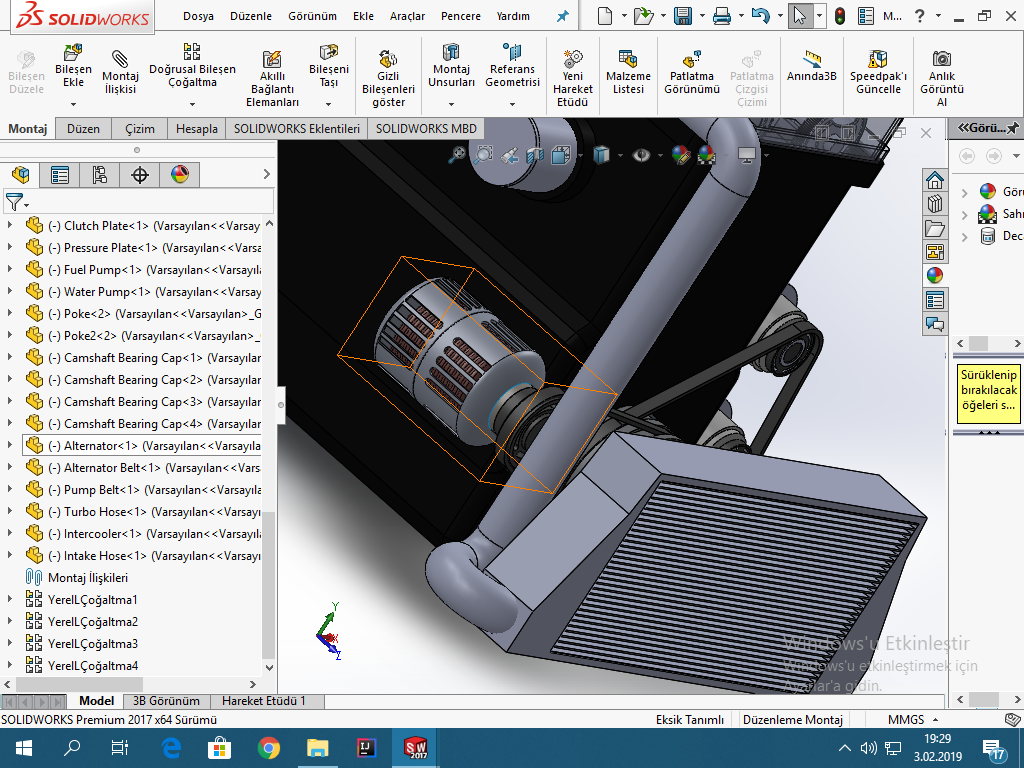
Task: Open the Araçlar menu
Action: [x=407, y=16]
